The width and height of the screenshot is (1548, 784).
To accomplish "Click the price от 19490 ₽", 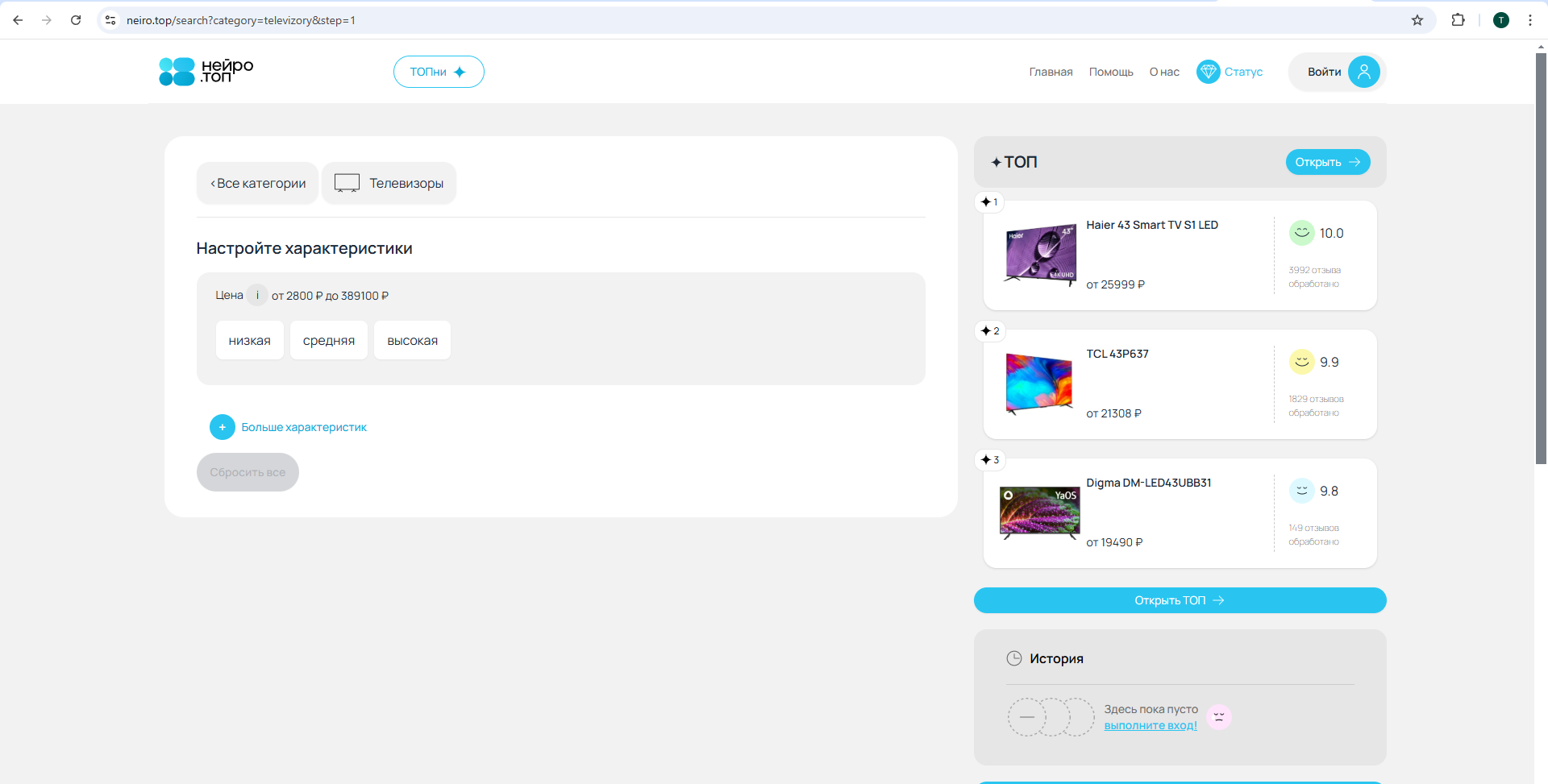I will (x=1114, y=542).
